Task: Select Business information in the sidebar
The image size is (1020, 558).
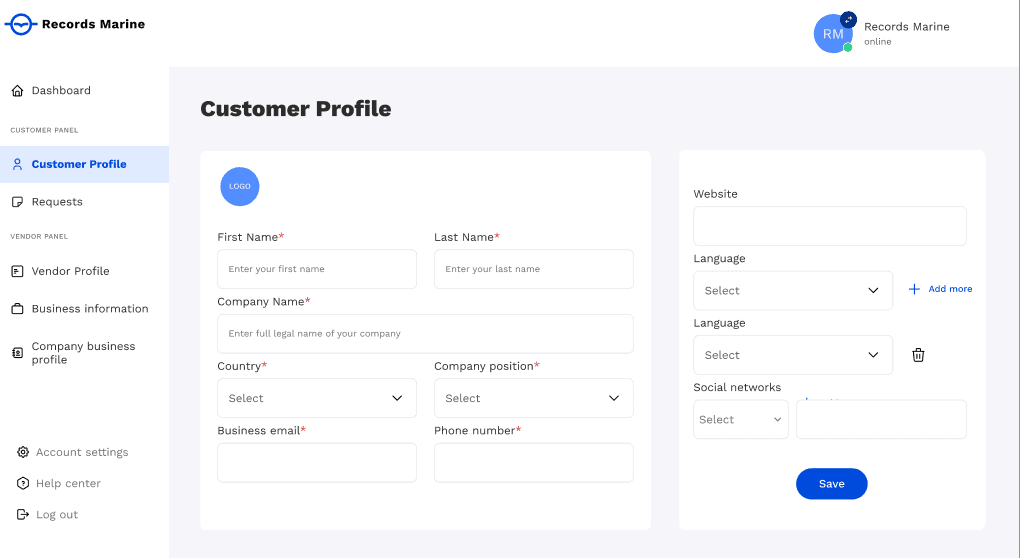Action: tap(89, 309)
